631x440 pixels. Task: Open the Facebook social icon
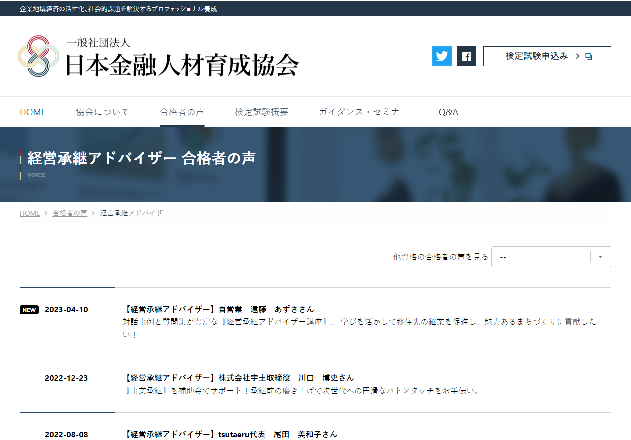[465, 57]
